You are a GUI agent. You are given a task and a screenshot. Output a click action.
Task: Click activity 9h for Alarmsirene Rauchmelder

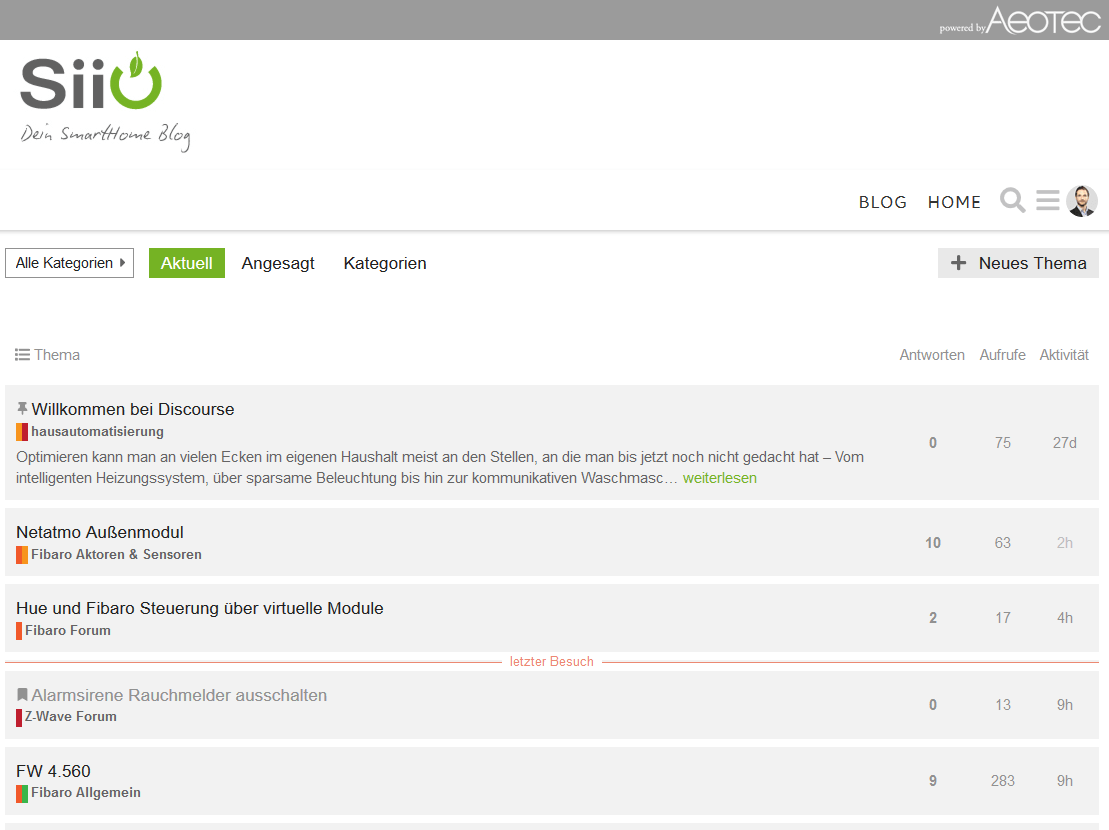[1064, 705]
